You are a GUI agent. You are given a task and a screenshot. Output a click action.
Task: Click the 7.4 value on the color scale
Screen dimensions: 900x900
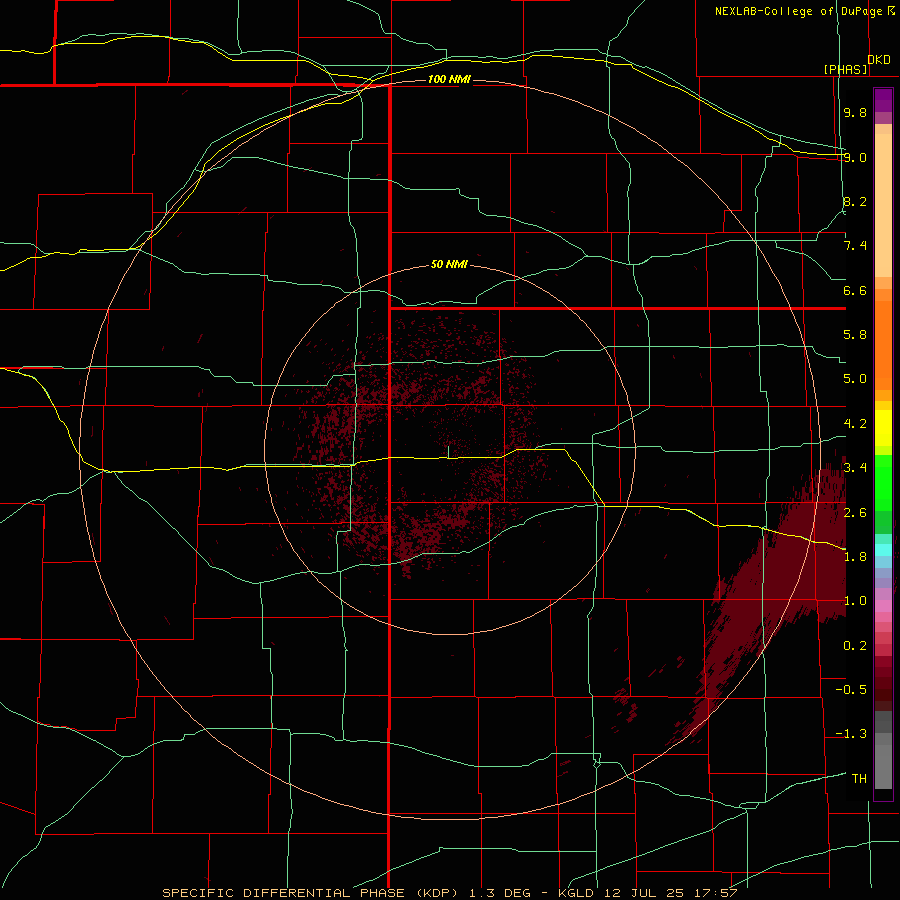pos(855,246)
